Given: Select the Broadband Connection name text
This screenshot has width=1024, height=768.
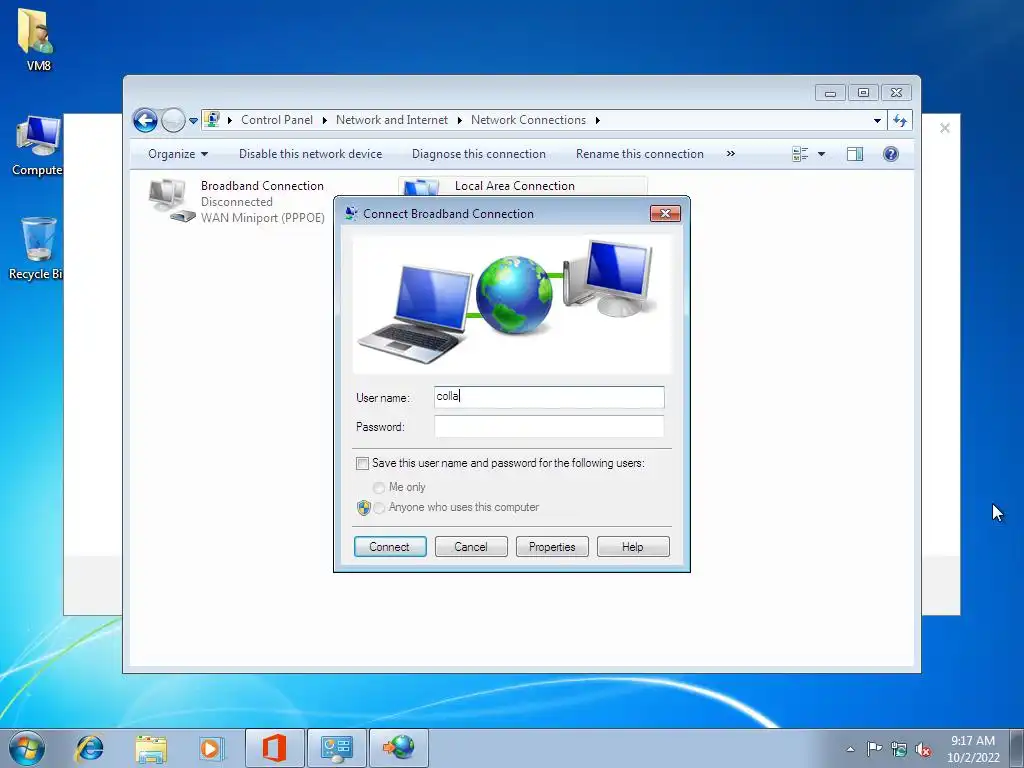Looking at the screenshot, I should pos(262,186).
